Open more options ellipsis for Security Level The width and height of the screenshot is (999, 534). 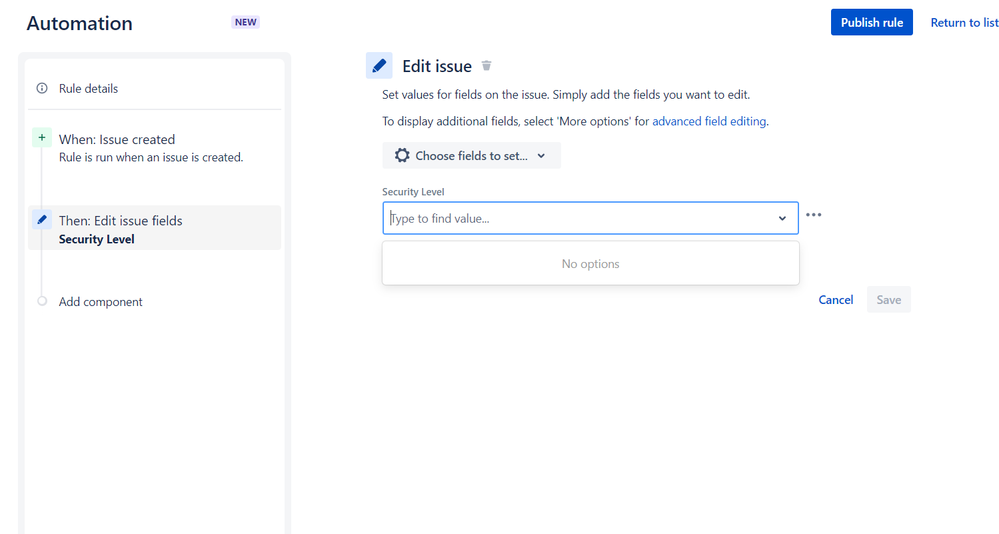pos(814,215)
